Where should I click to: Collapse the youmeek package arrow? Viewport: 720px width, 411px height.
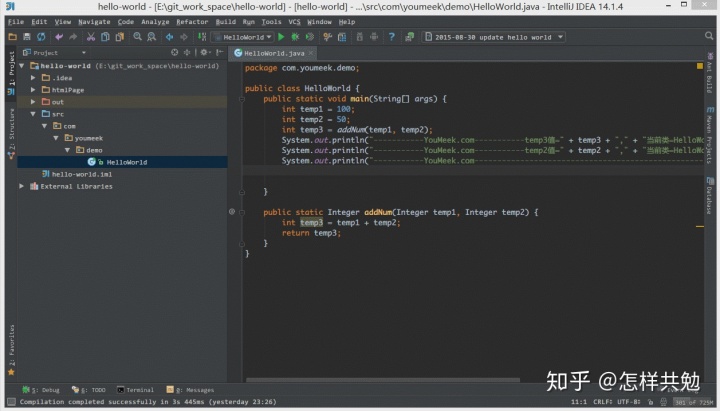tap(56, 138)
